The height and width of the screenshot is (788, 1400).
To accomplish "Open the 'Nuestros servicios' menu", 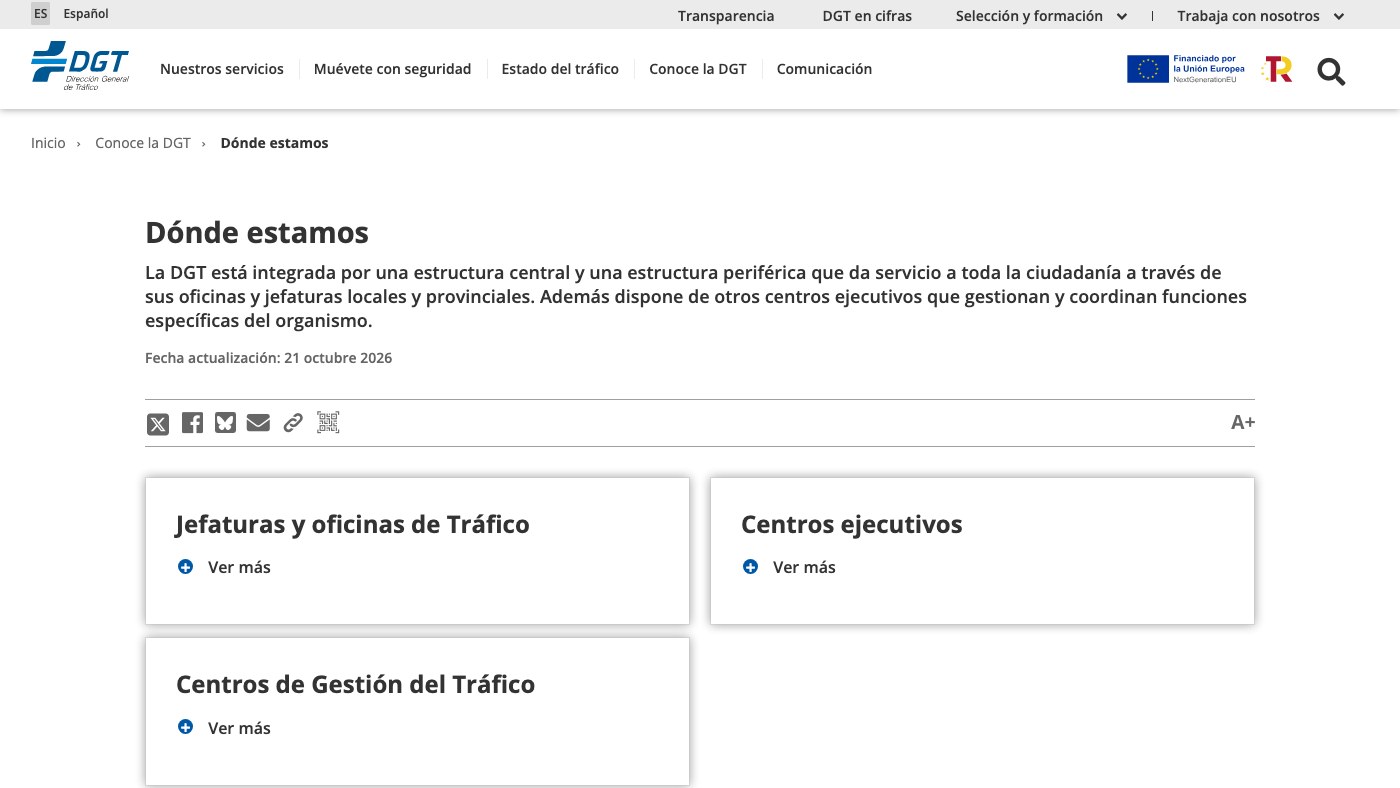I will coord(222,69).
